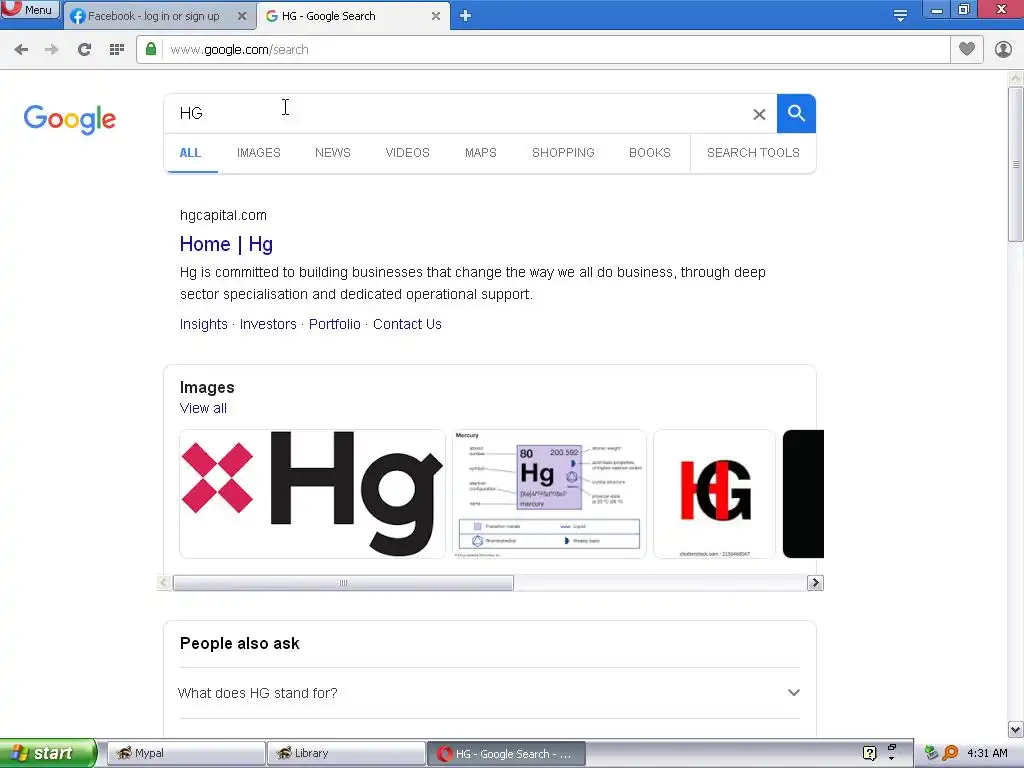Click the hgcapital.com site text
The height and width of the screenshot is (768, 1024).
(223, 216)
